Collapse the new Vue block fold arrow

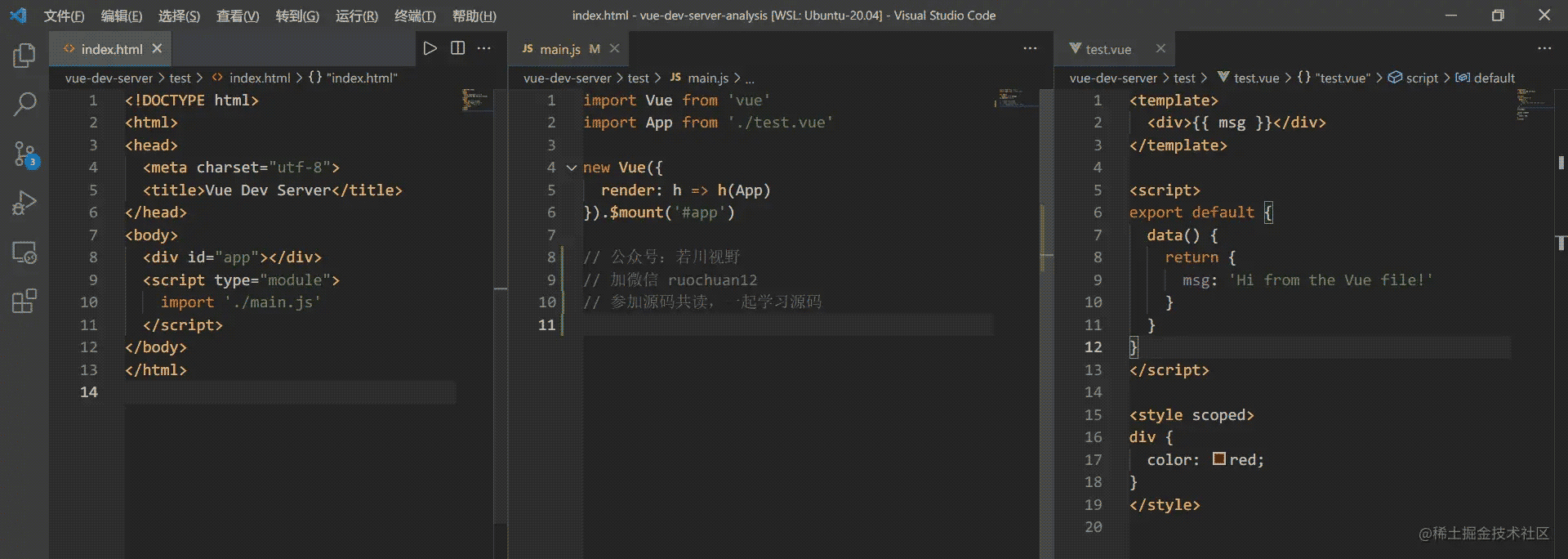click(572, 168)
